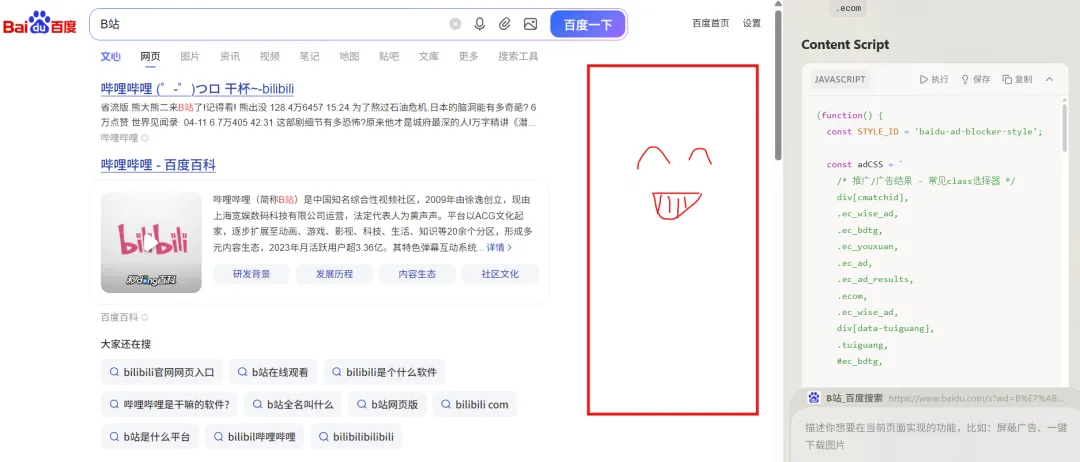Click the 百度百科 source label
Image resolution: width=1080 pixels, height=462 pixels.
pos(119,317)
